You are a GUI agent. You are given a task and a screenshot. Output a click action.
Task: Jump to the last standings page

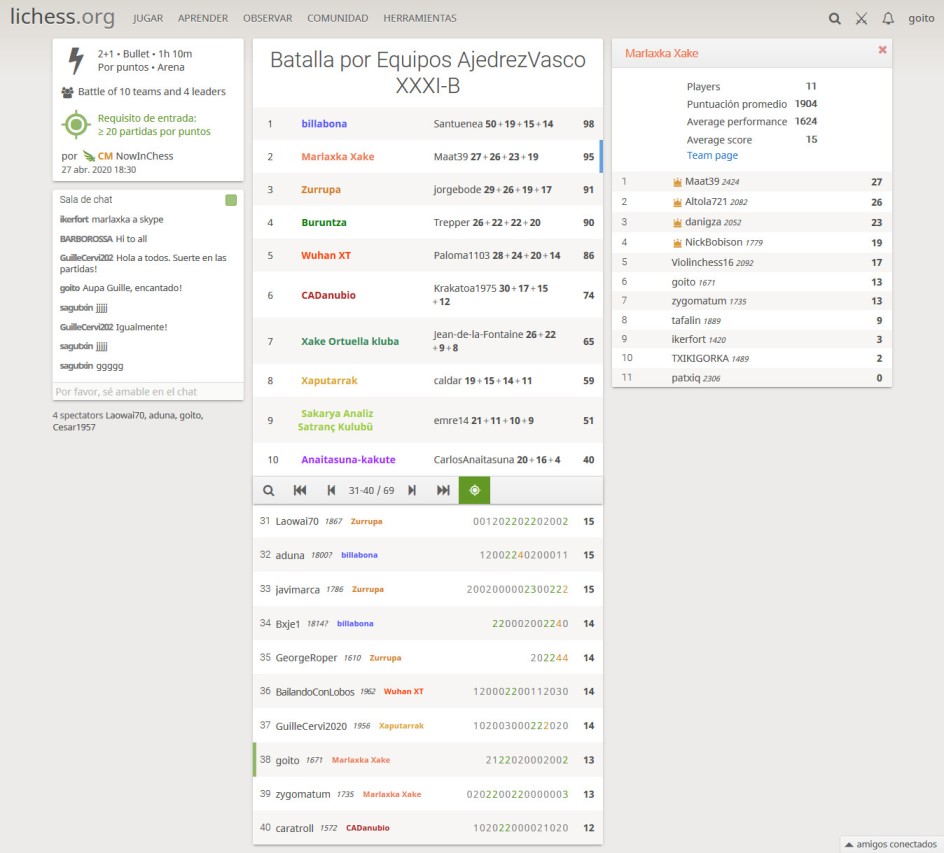coord(443,490)
